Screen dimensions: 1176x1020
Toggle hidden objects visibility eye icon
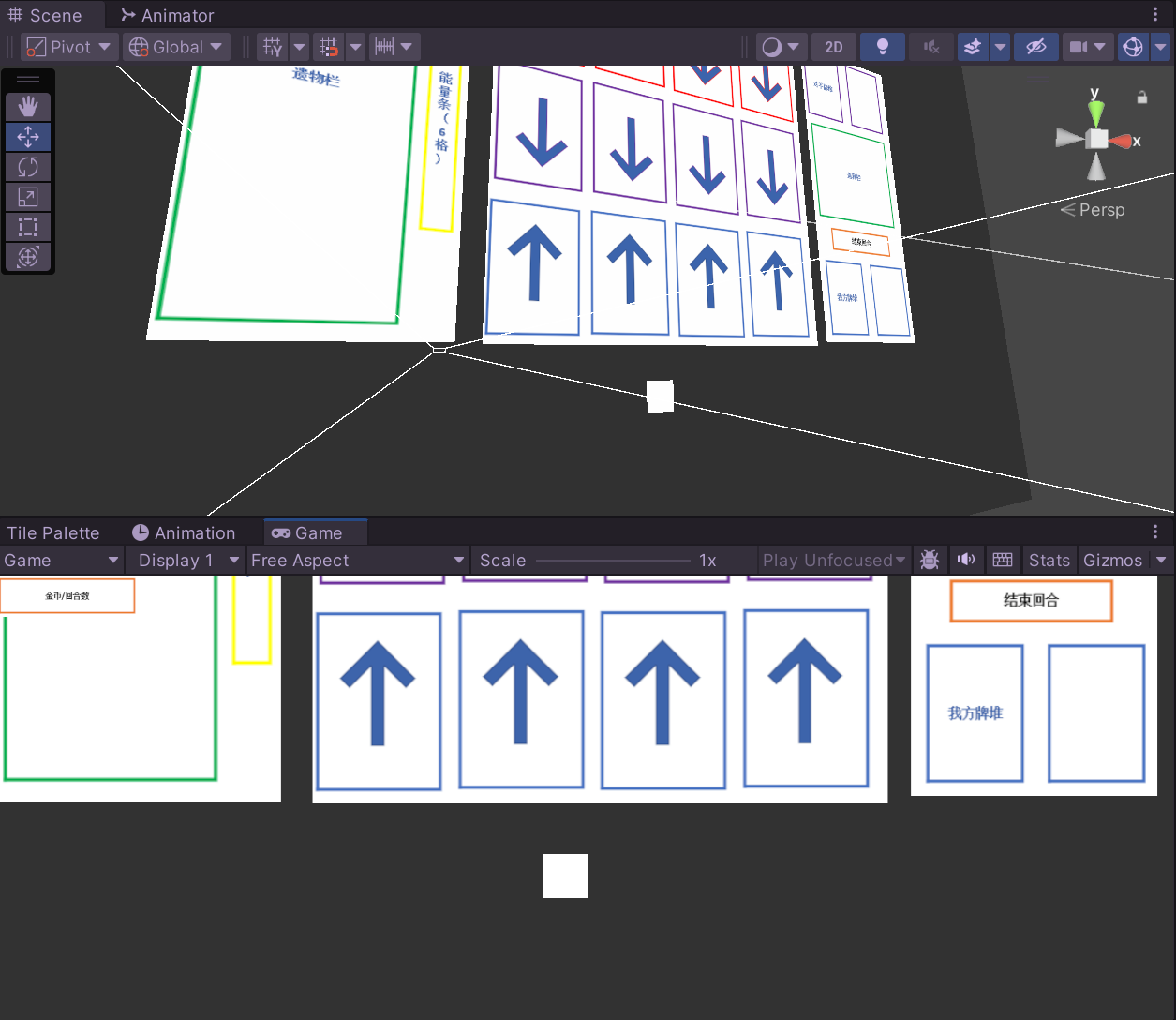(1035, 47)
